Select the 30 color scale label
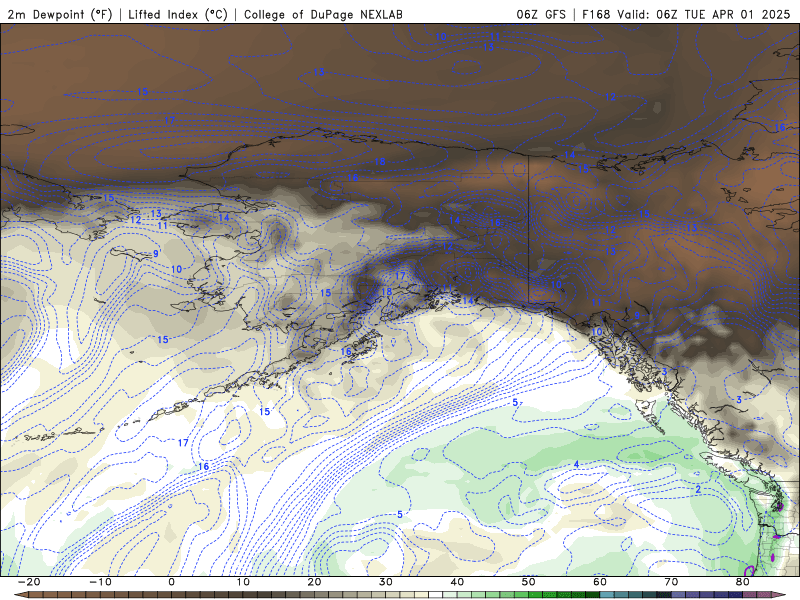This screenshot has height=600, width=800. point(386,582)
